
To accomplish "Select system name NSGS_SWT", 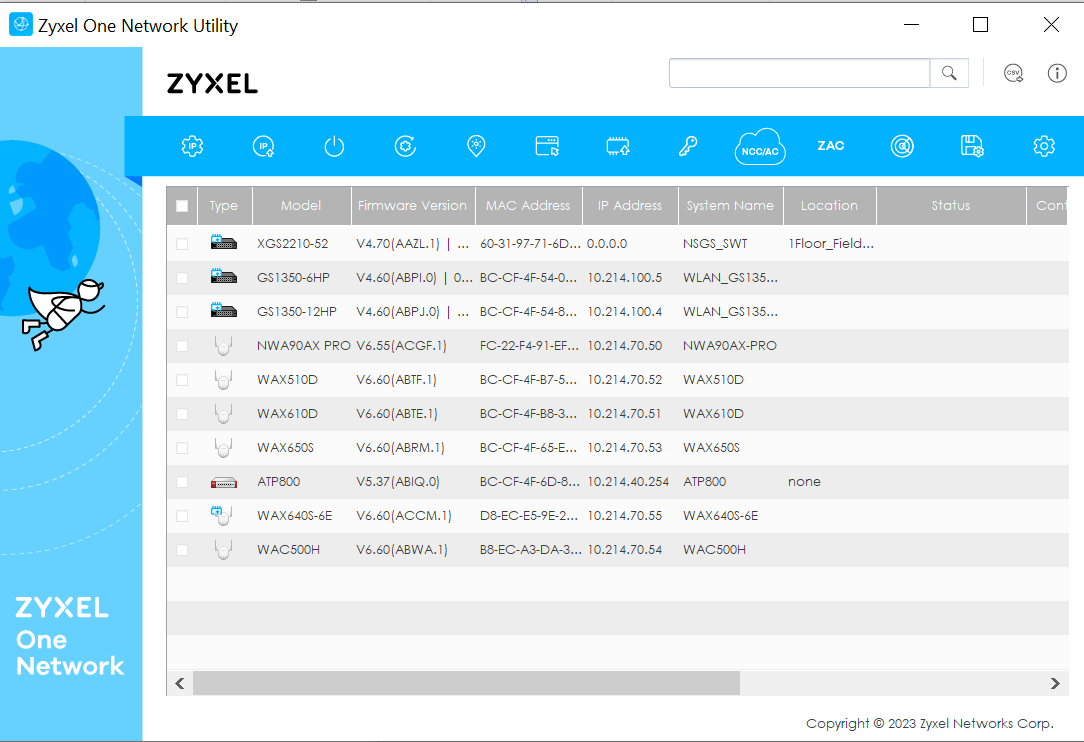I will pos(715,244).
